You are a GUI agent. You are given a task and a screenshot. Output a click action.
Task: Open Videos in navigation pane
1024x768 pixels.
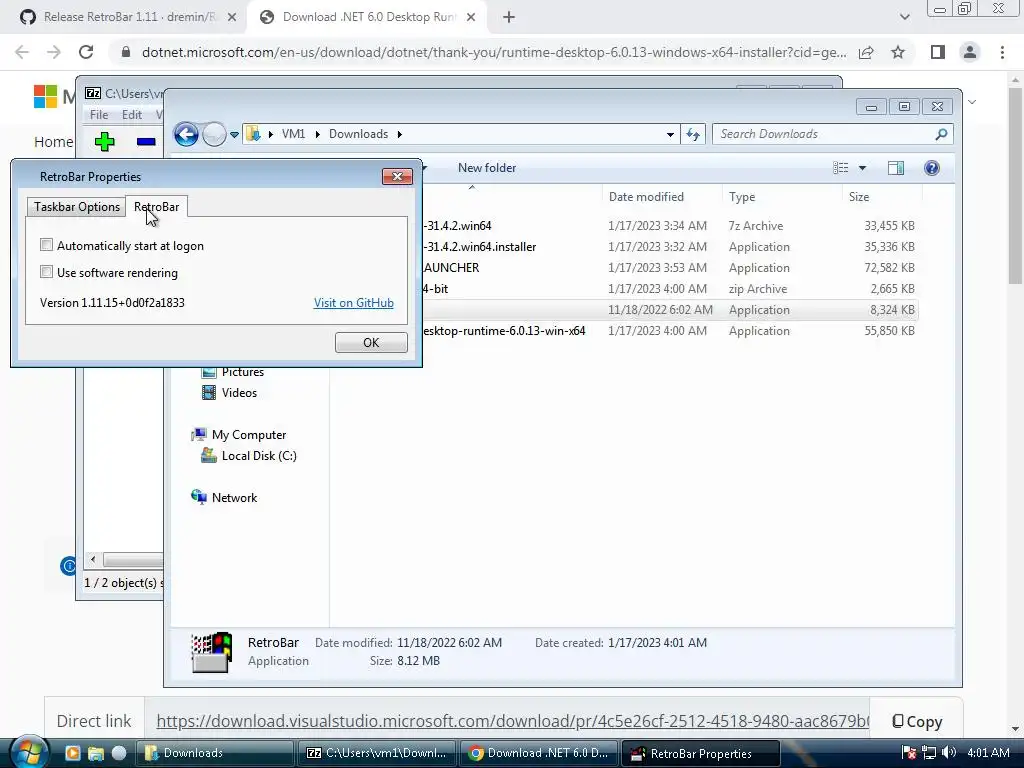click(x=239, y=392)
